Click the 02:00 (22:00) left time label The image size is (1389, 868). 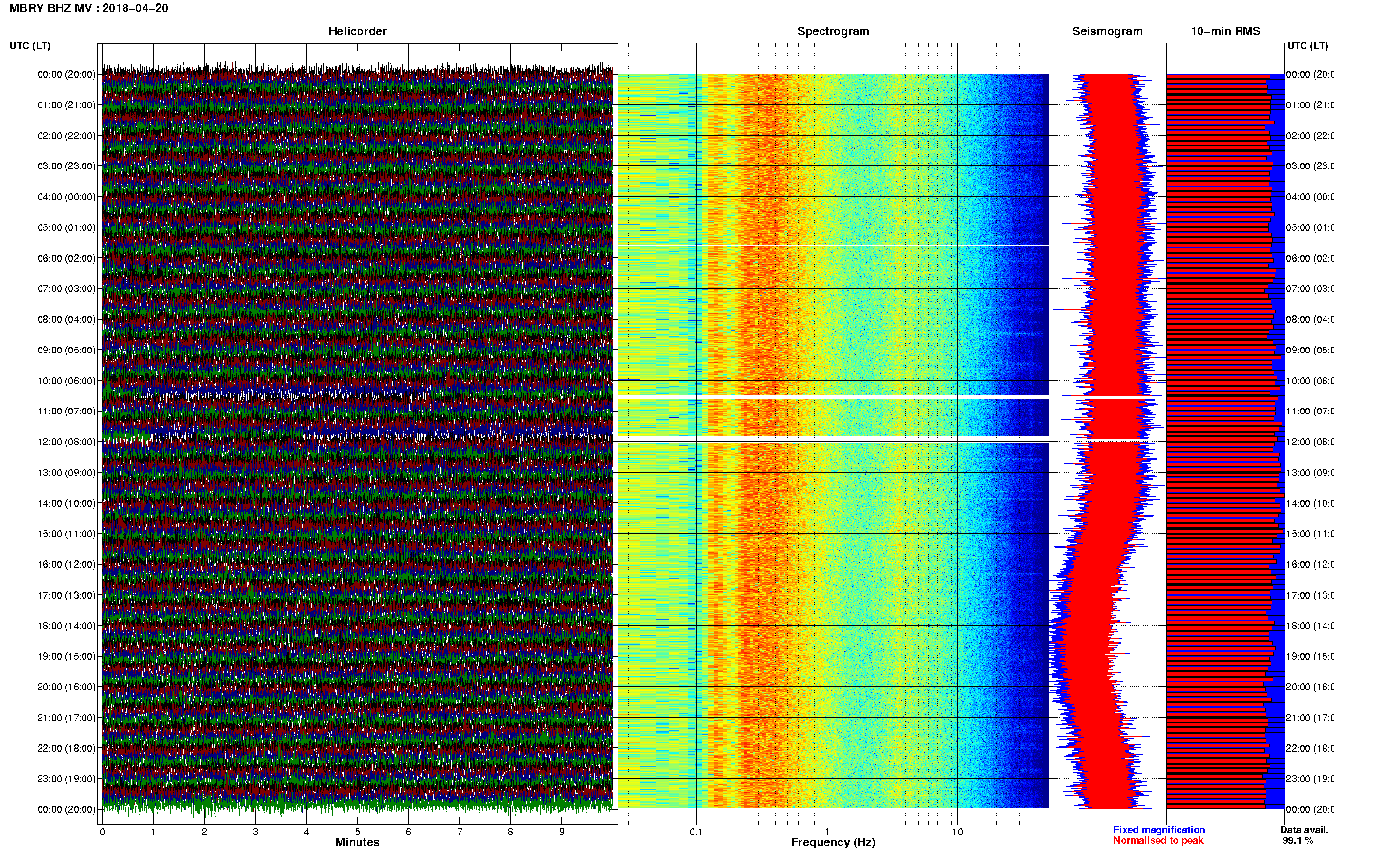66,136
